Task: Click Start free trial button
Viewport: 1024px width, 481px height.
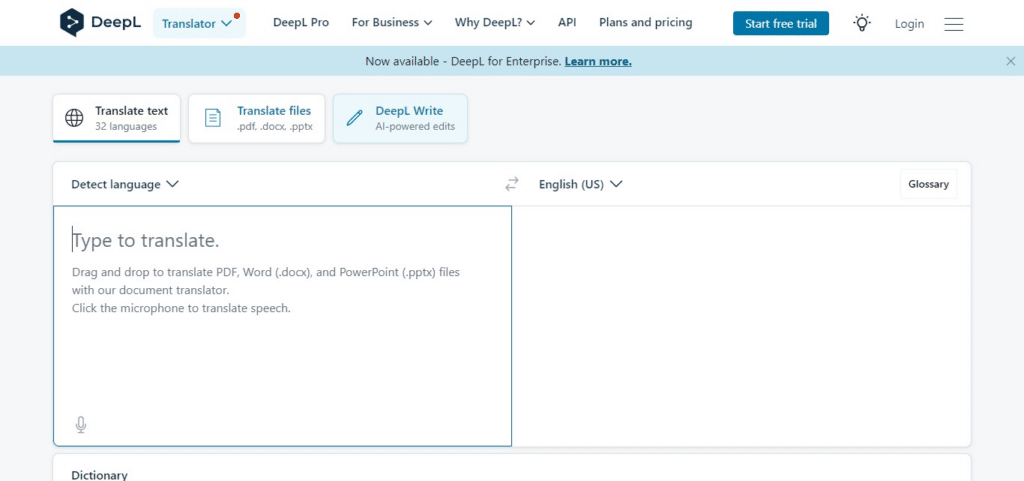Action: click(780, 23)
